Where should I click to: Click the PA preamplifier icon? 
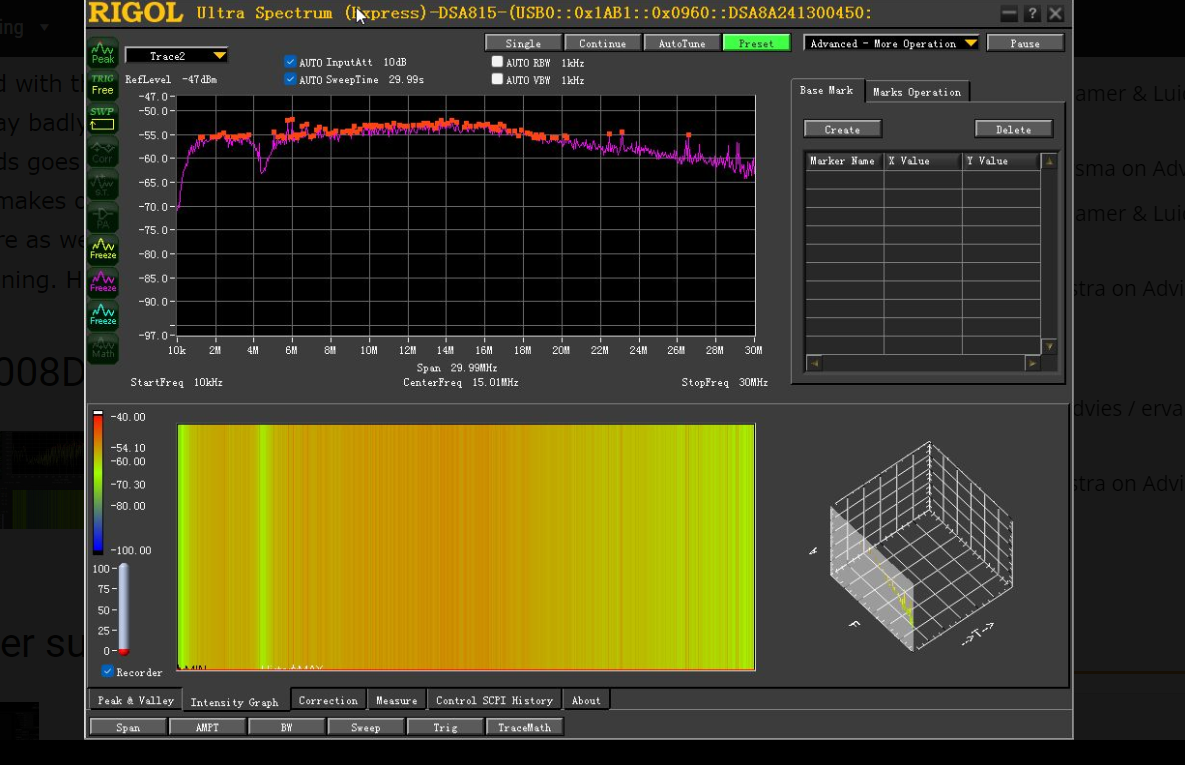click(x=103, y=217)
